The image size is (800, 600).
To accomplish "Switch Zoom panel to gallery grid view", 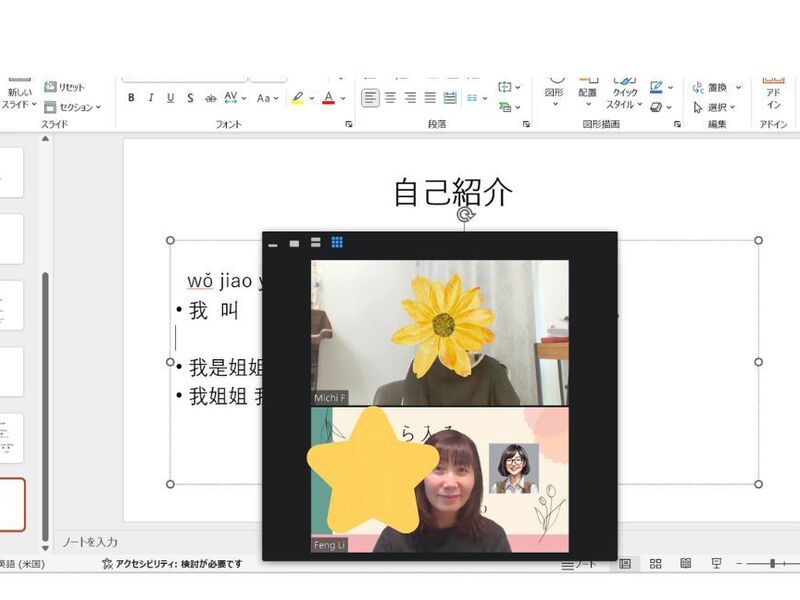I will (x=337, y=242).
